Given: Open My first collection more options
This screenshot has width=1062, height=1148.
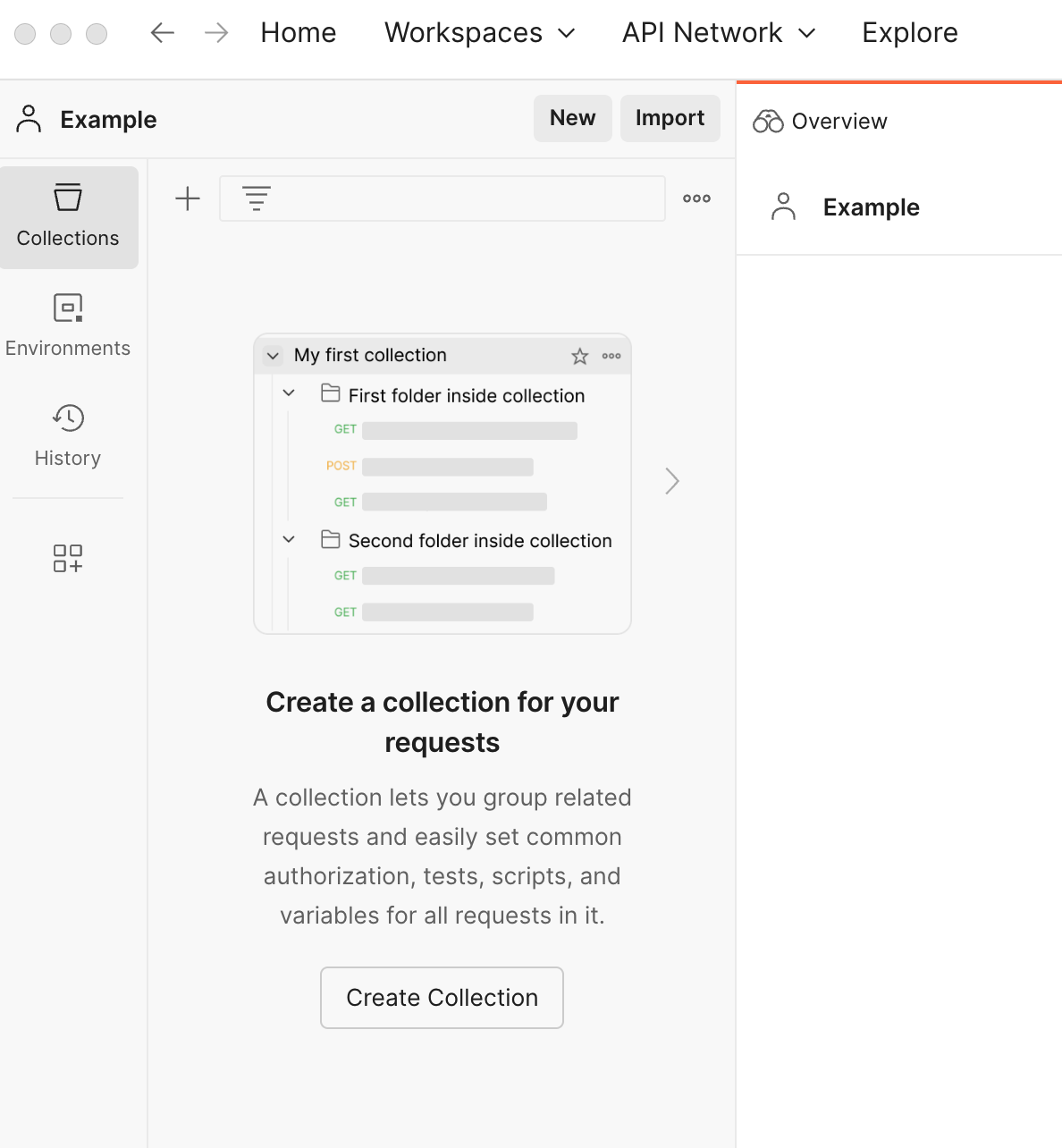Looking at the screenshot, I should [611, 356].
